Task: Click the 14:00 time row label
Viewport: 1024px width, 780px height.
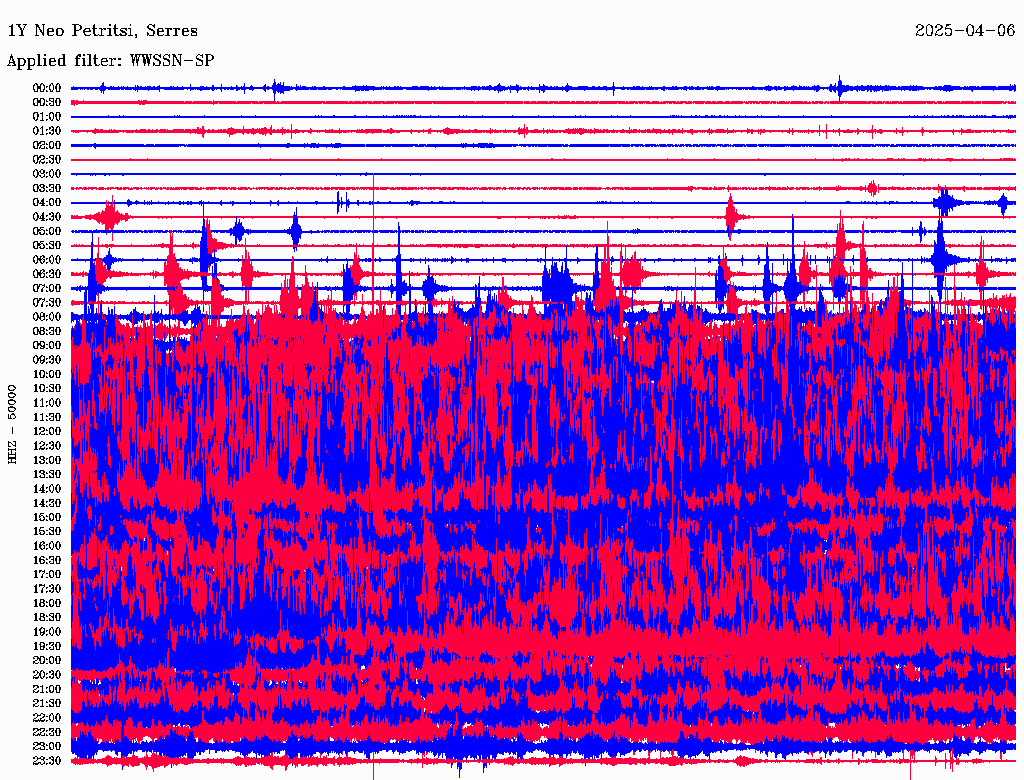Action: click(47, 489)
